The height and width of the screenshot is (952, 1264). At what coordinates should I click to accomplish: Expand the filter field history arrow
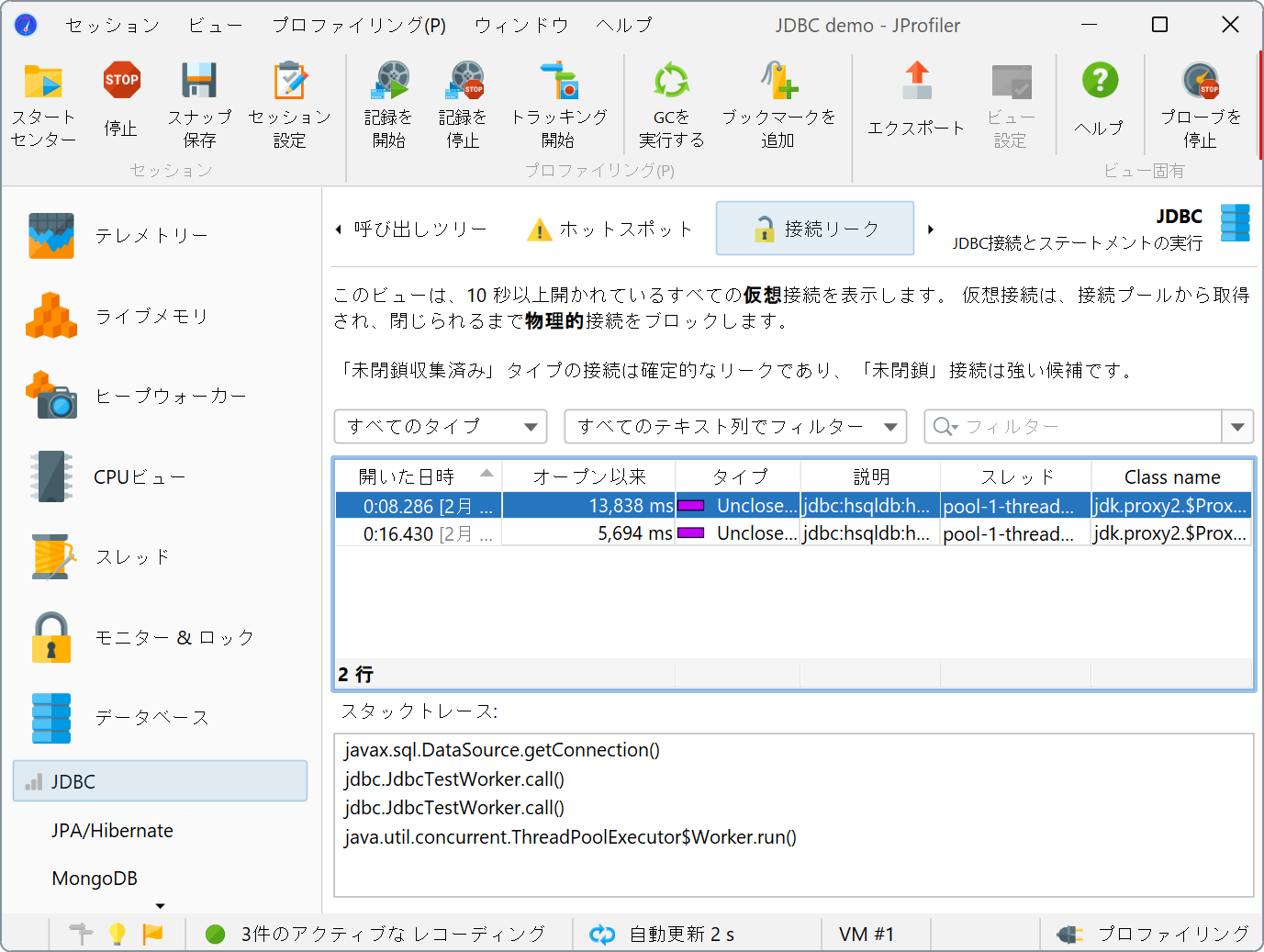pyautogui.click(x=1237, y=427)
